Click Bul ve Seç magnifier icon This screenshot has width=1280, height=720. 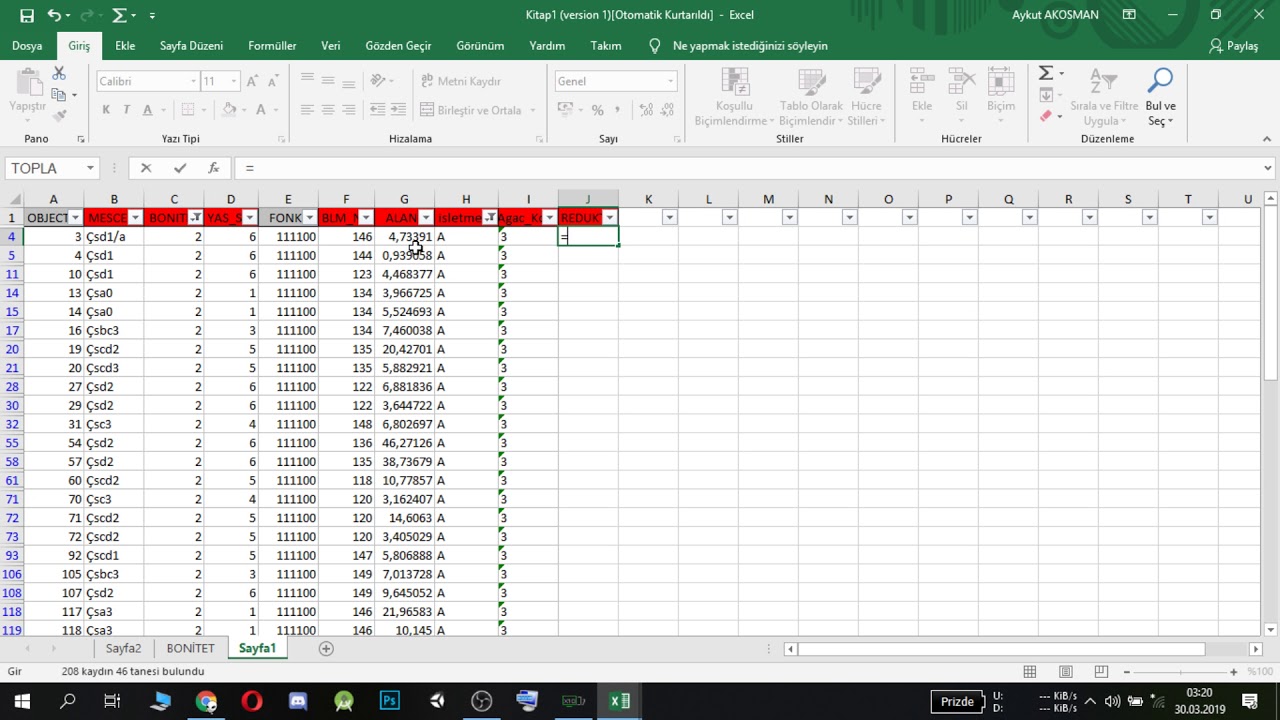pyautogui.click(x=1160, y=98)
